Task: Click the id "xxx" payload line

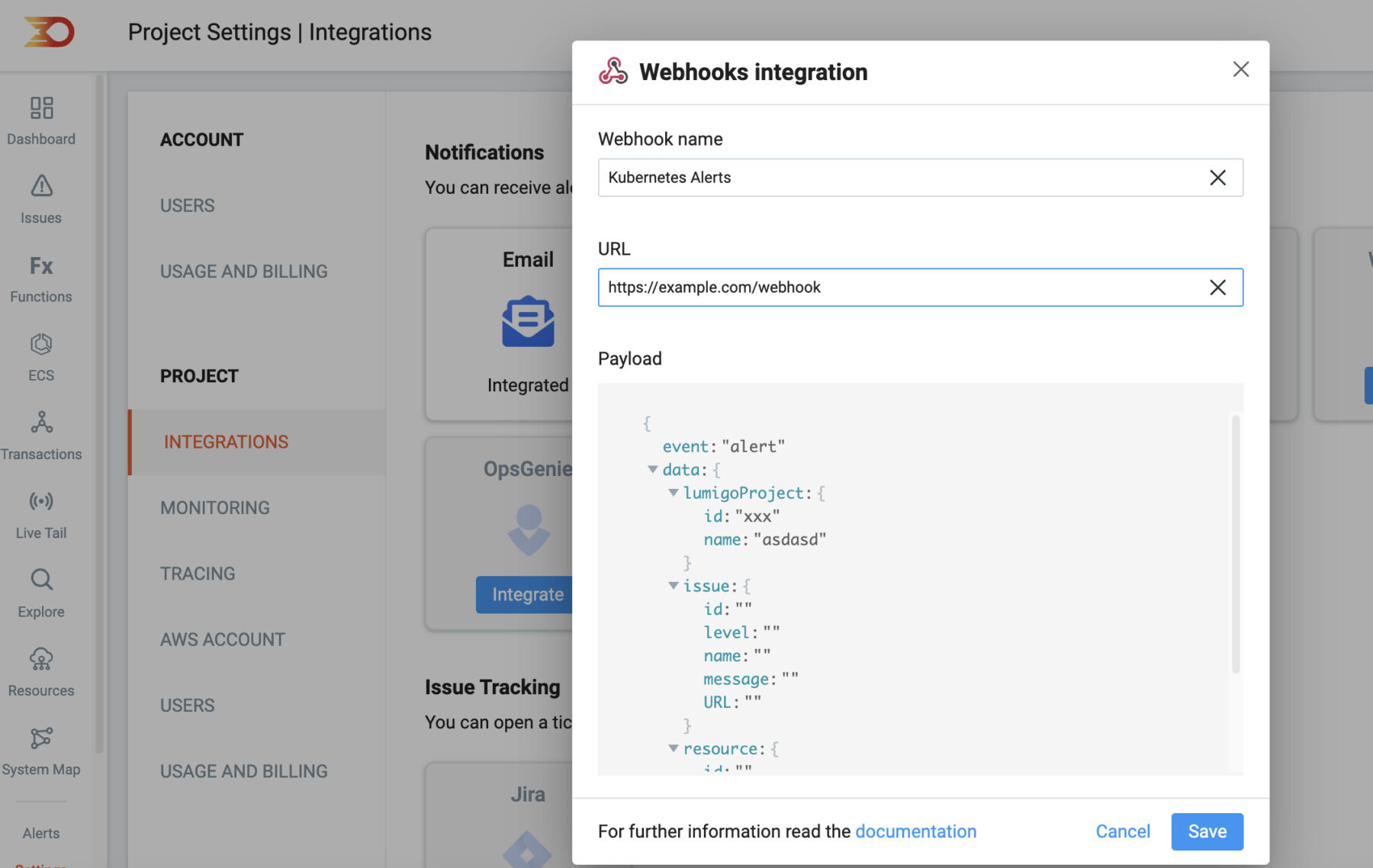Action: pos(742,516)
